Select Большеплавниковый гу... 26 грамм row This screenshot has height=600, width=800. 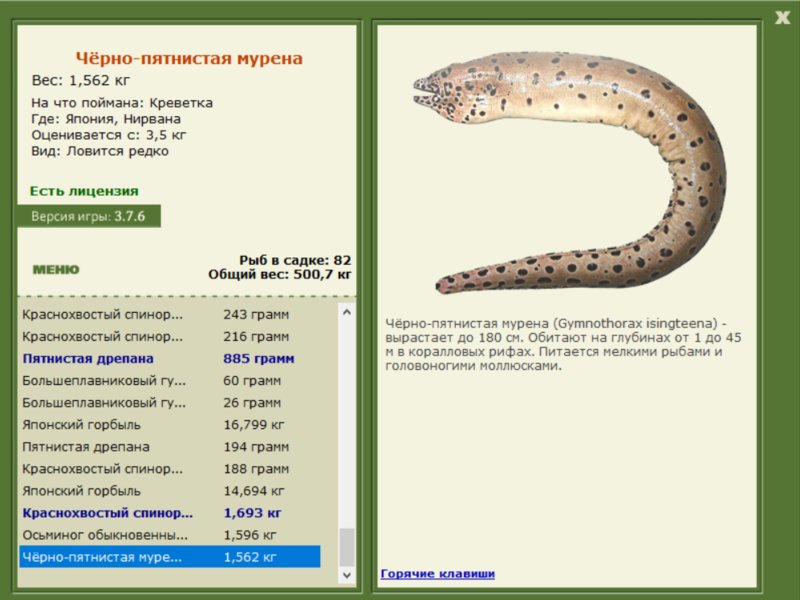170,403
